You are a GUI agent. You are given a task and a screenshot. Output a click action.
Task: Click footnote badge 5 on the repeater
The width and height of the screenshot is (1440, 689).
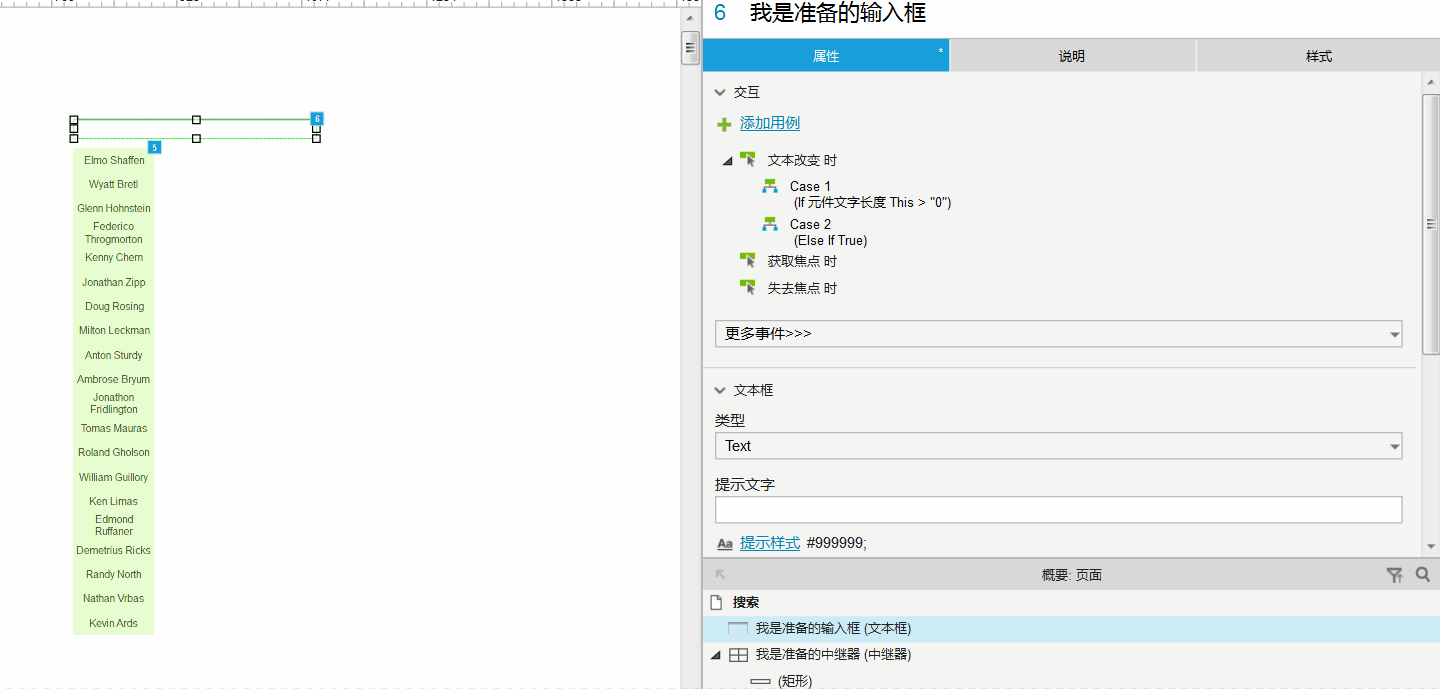[x=154, y=147]
